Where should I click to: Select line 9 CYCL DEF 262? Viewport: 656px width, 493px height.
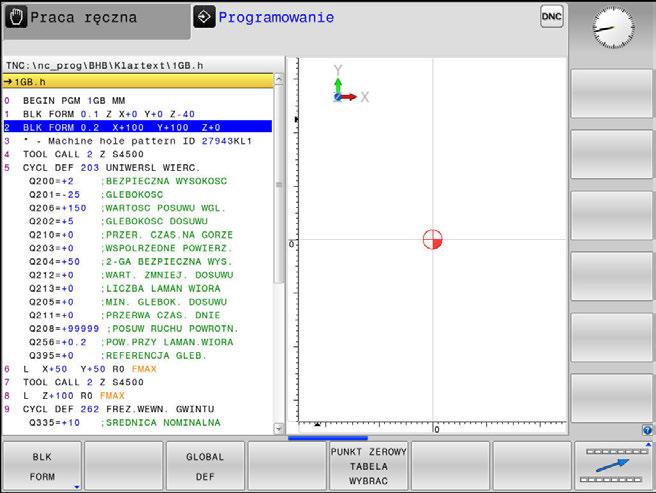138,408
